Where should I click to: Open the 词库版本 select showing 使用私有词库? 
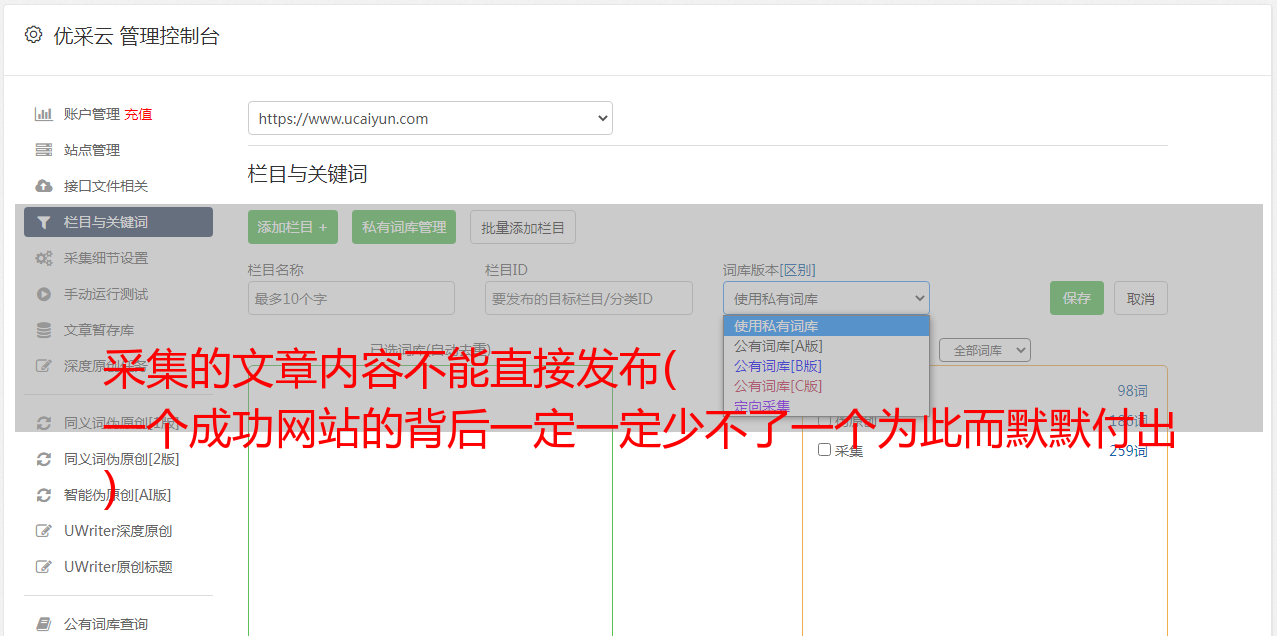(826, 298)
